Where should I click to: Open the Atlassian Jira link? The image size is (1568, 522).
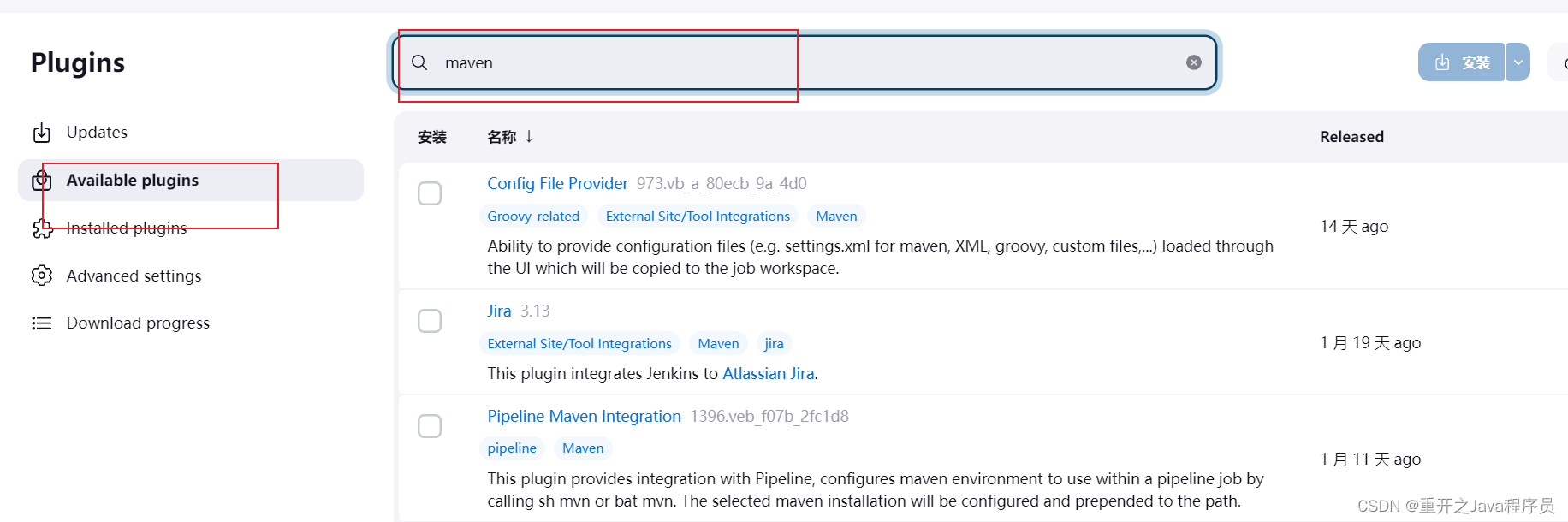point(768,374)
